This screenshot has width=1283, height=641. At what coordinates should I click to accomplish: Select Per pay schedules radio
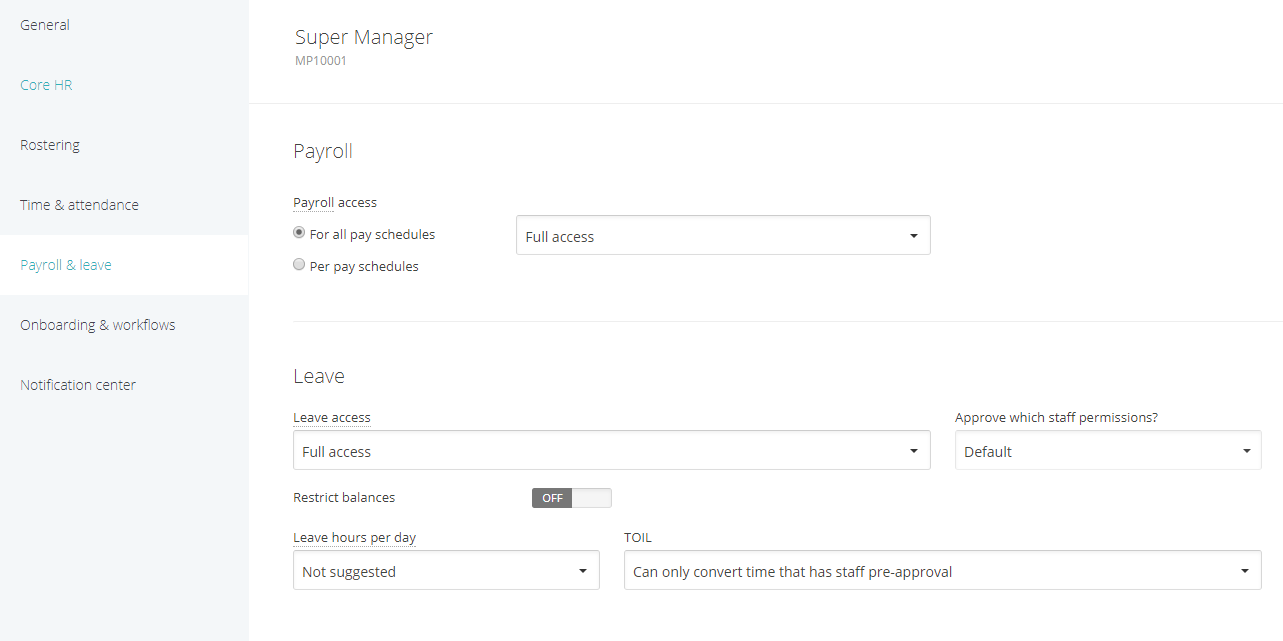(x=299, y=265)
